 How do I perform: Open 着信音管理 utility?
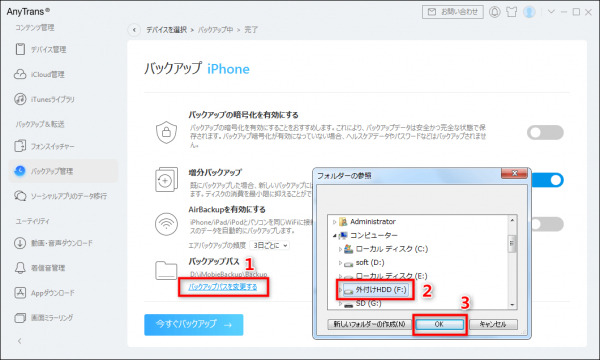40,268
